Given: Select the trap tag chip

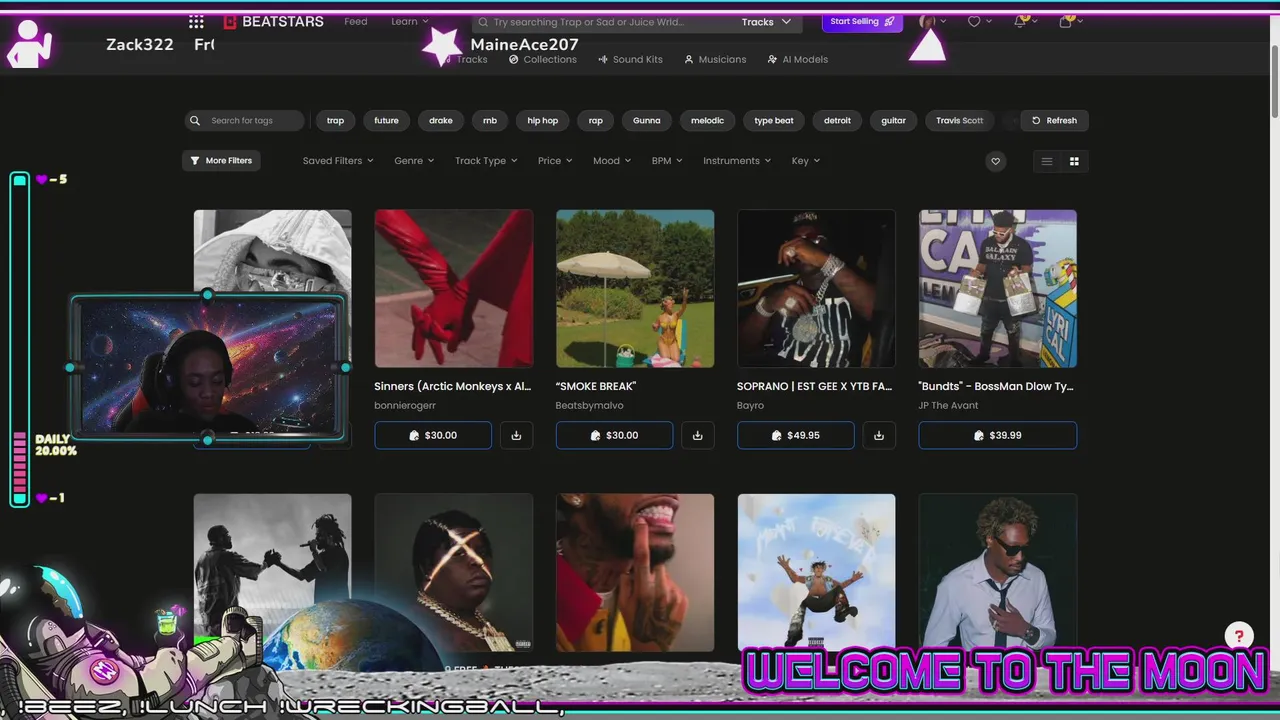Looking at the screenshot, I should tap(335, 121).
